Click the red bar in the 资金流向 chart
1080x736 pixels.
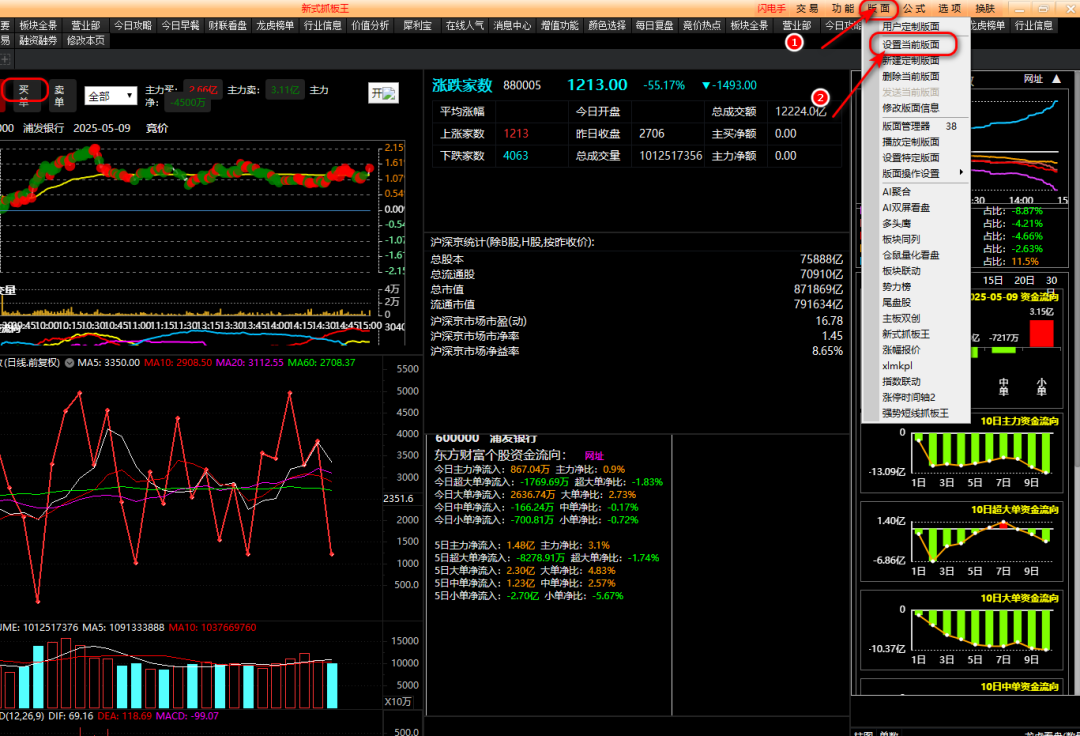click(1041, 333)
